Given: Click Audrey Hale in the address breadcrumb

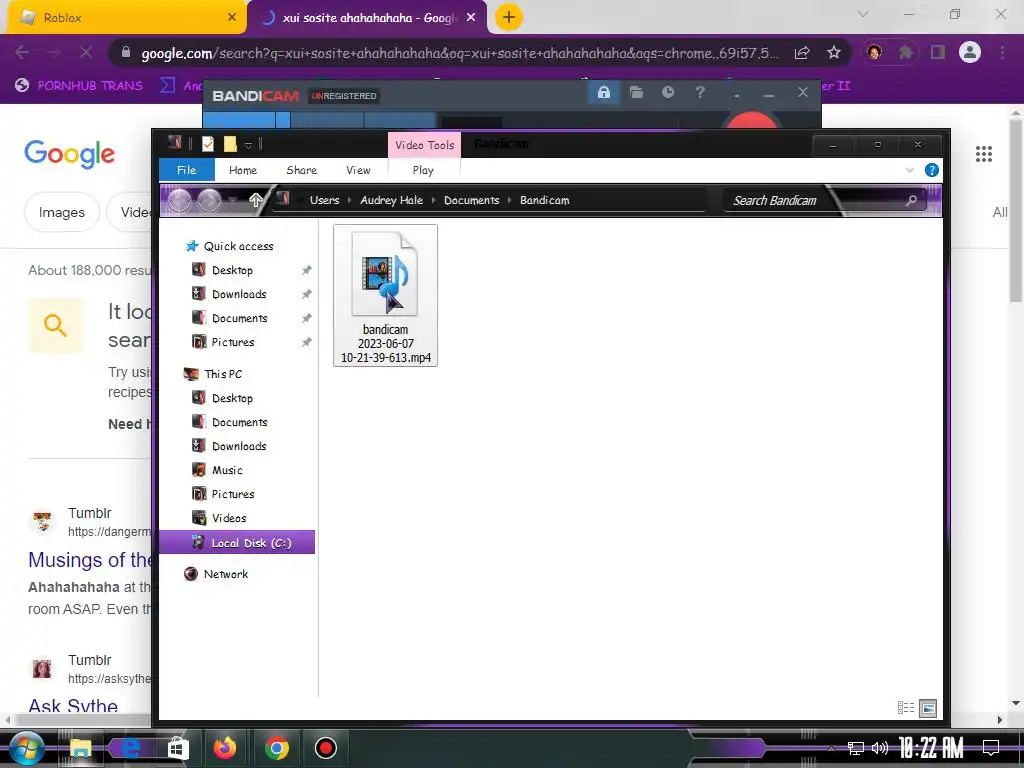Looking at the screenshot, I should click(x=391, y=200).
